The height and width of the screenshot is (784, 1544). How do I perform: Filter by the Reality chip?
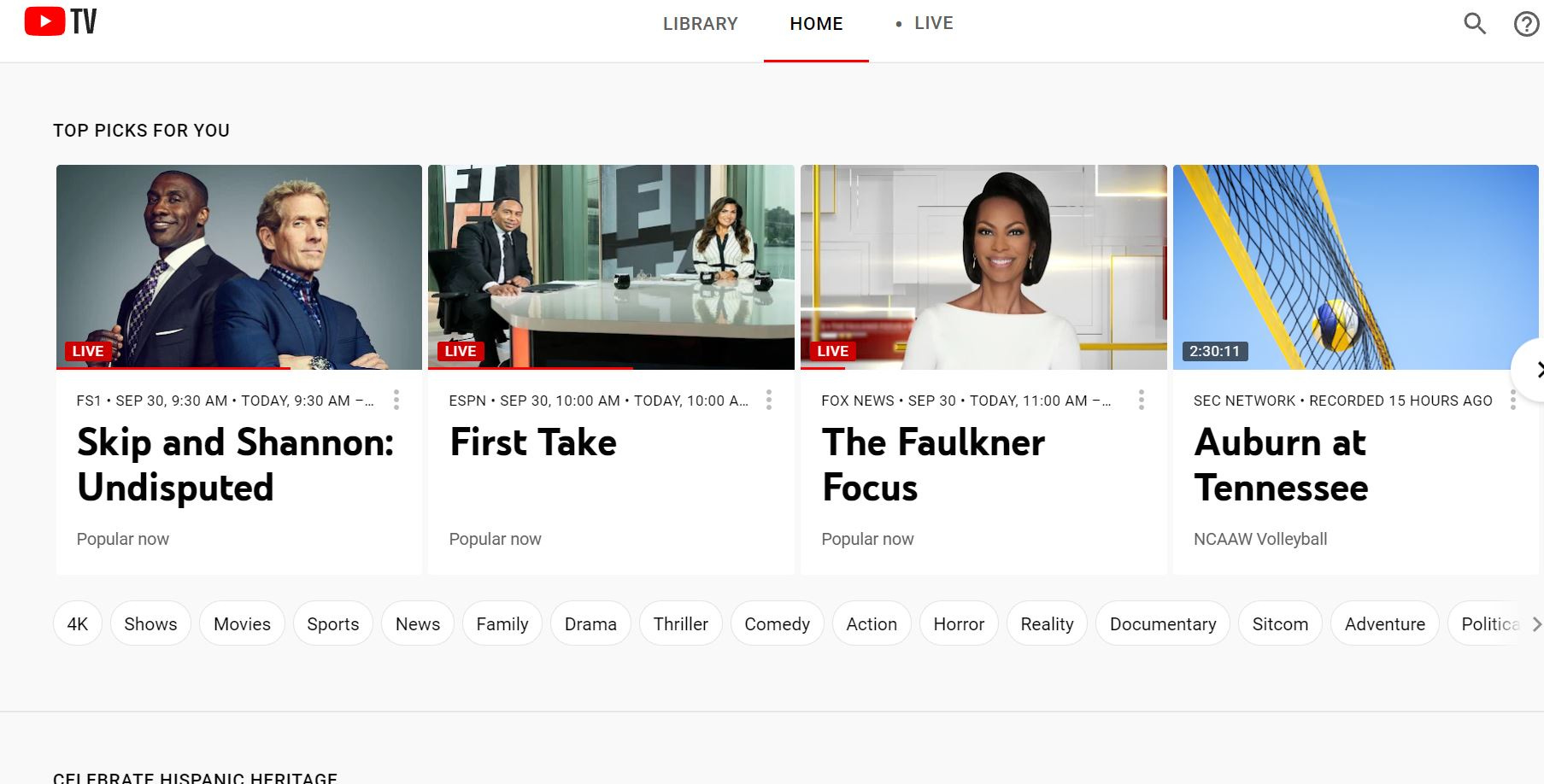coord(1047,623)
